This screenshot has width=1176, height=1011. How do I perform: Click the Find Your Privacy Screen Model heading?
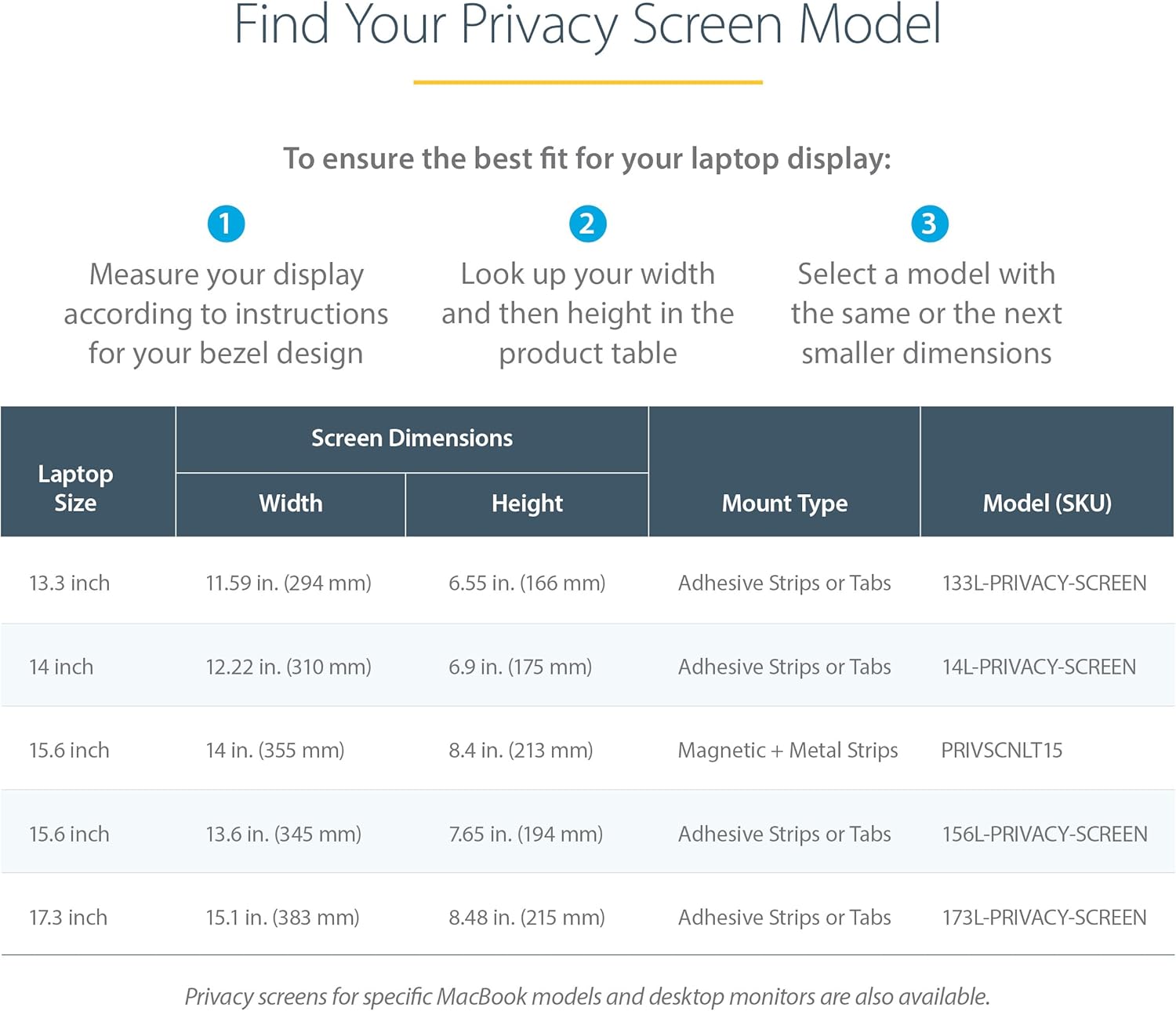[x=587, y=25]
